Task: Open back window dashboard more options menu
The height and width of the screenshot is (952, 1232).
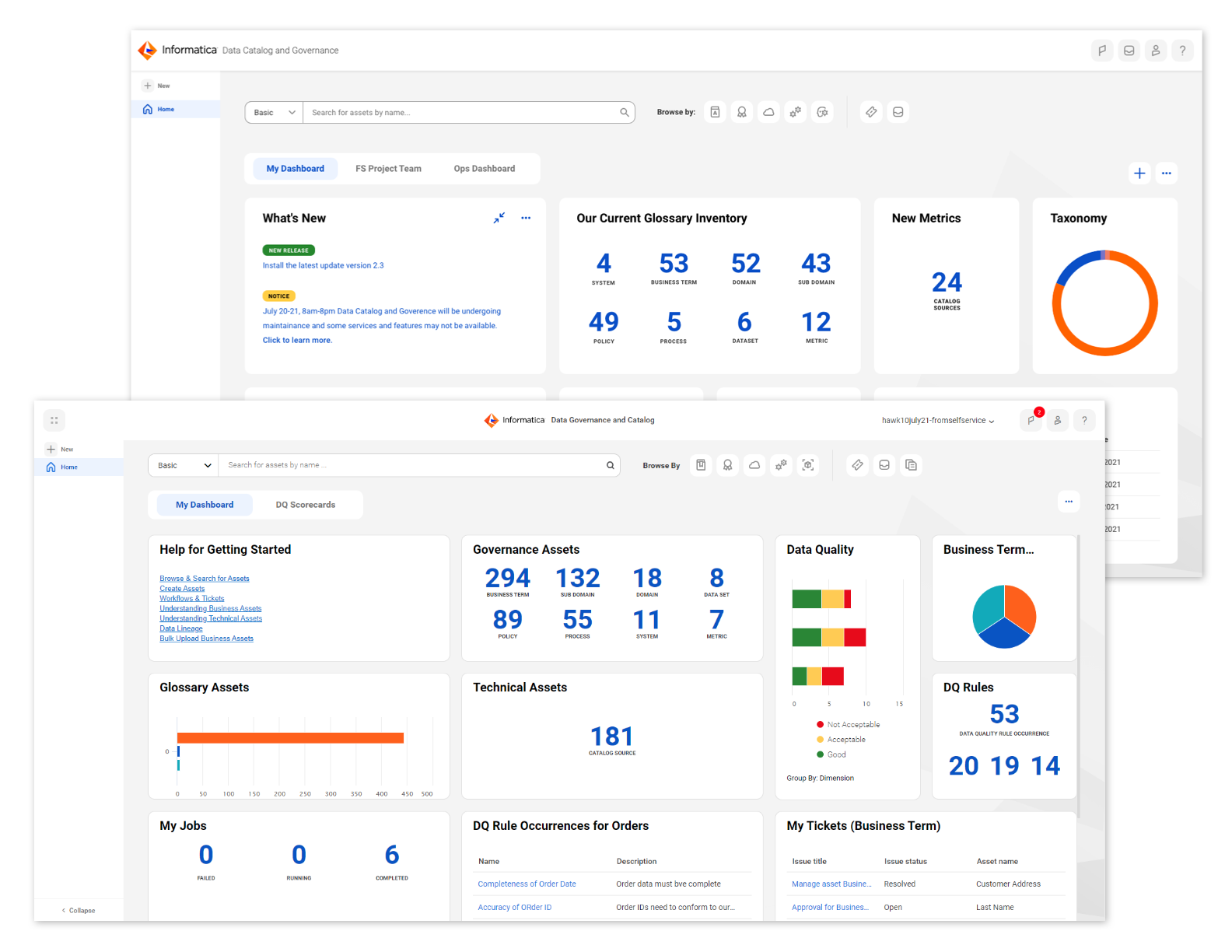Action: pyautogui.click(x=1167, y=173)
